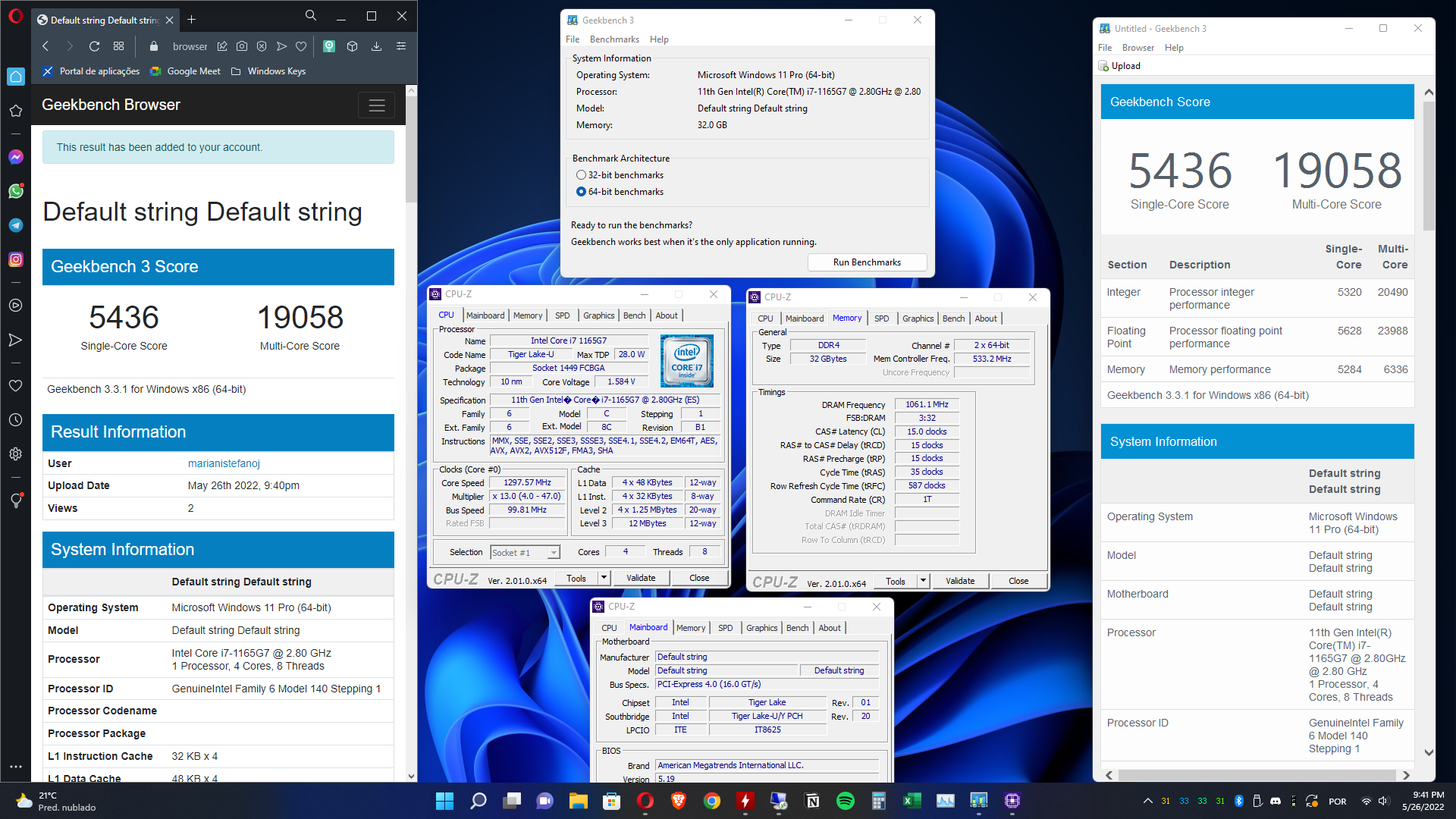Click Tools button in CPU tab window
This screenshot has height=819, width=1456.
click(576, 578)
